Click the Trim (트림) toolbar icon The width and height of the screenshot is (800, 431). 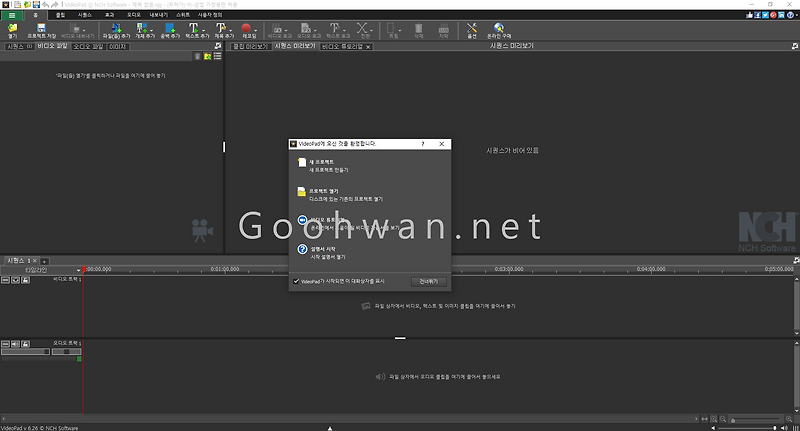(391, 30)
